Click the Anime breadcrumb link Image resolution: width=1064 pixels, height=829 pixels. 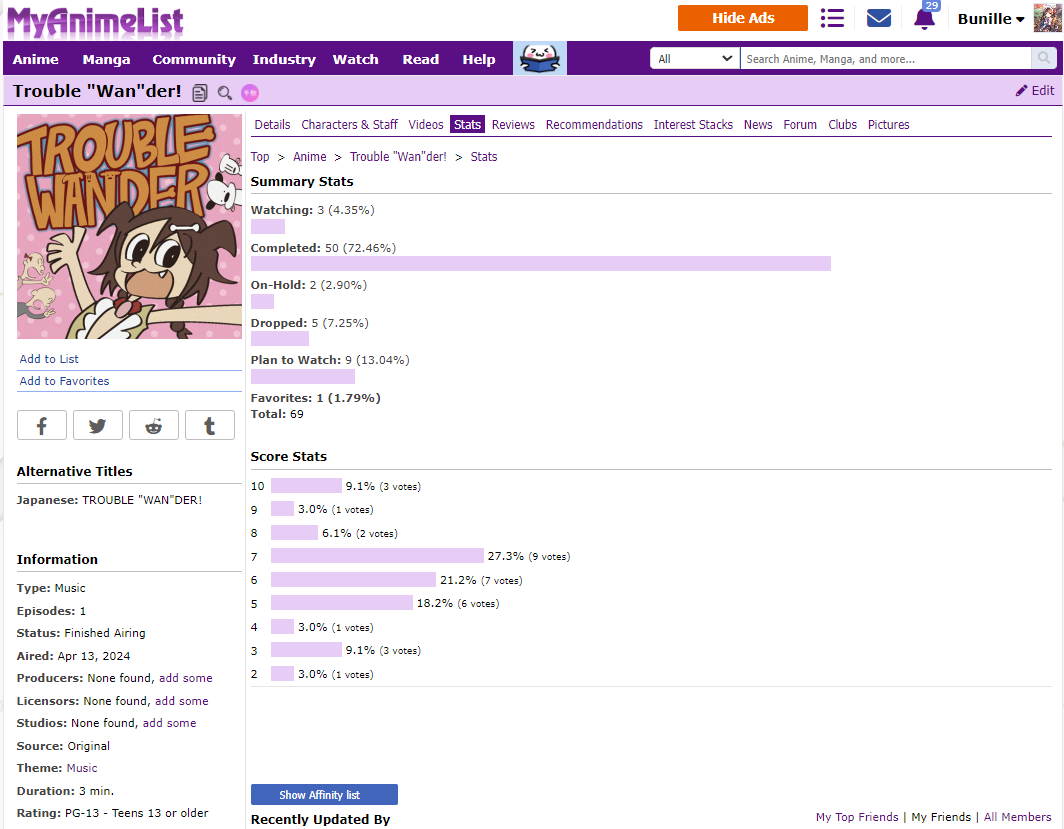pos(309,157)
